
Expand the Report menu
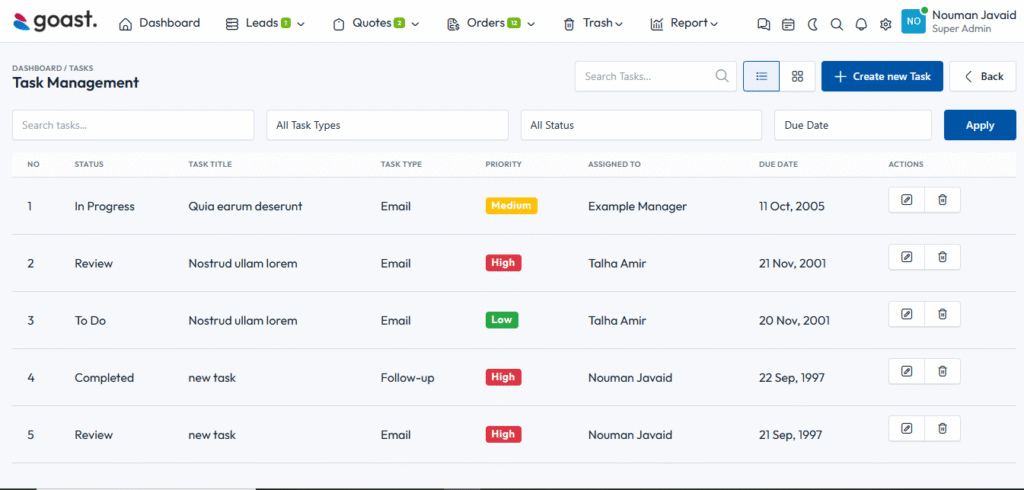pos(684,24)
